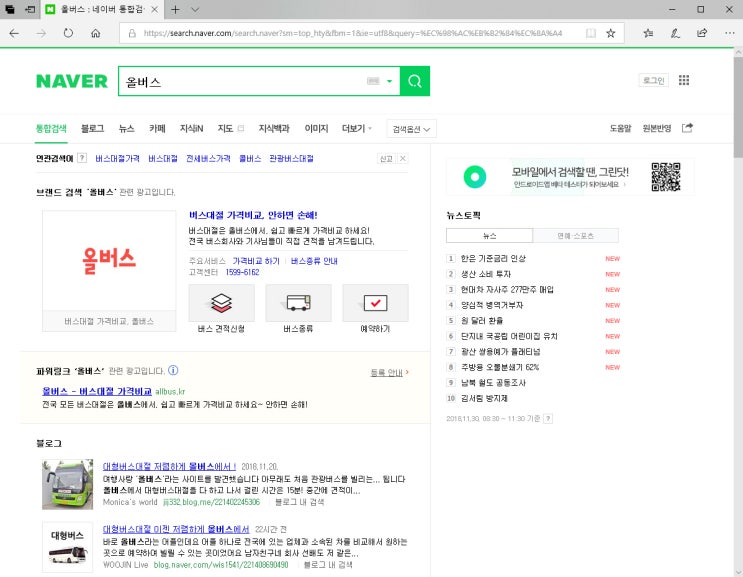Click 버스종류 bus icon tile
743x577 pixels.
coord(298,303)
